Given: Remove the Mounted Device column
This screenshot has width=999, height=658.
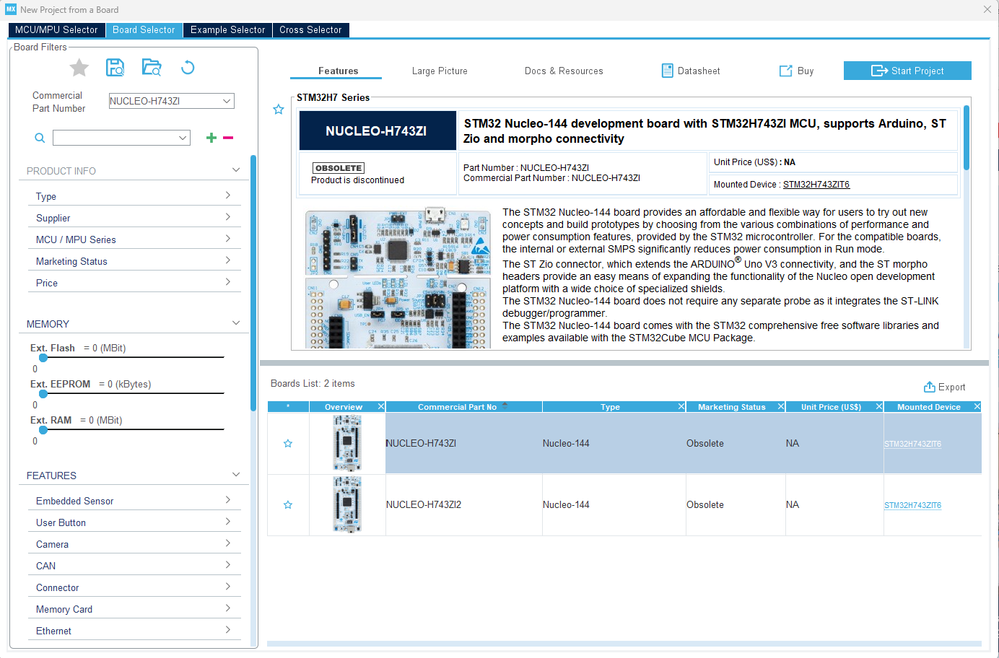Looking at the screenshot, I should coord(977,406).
